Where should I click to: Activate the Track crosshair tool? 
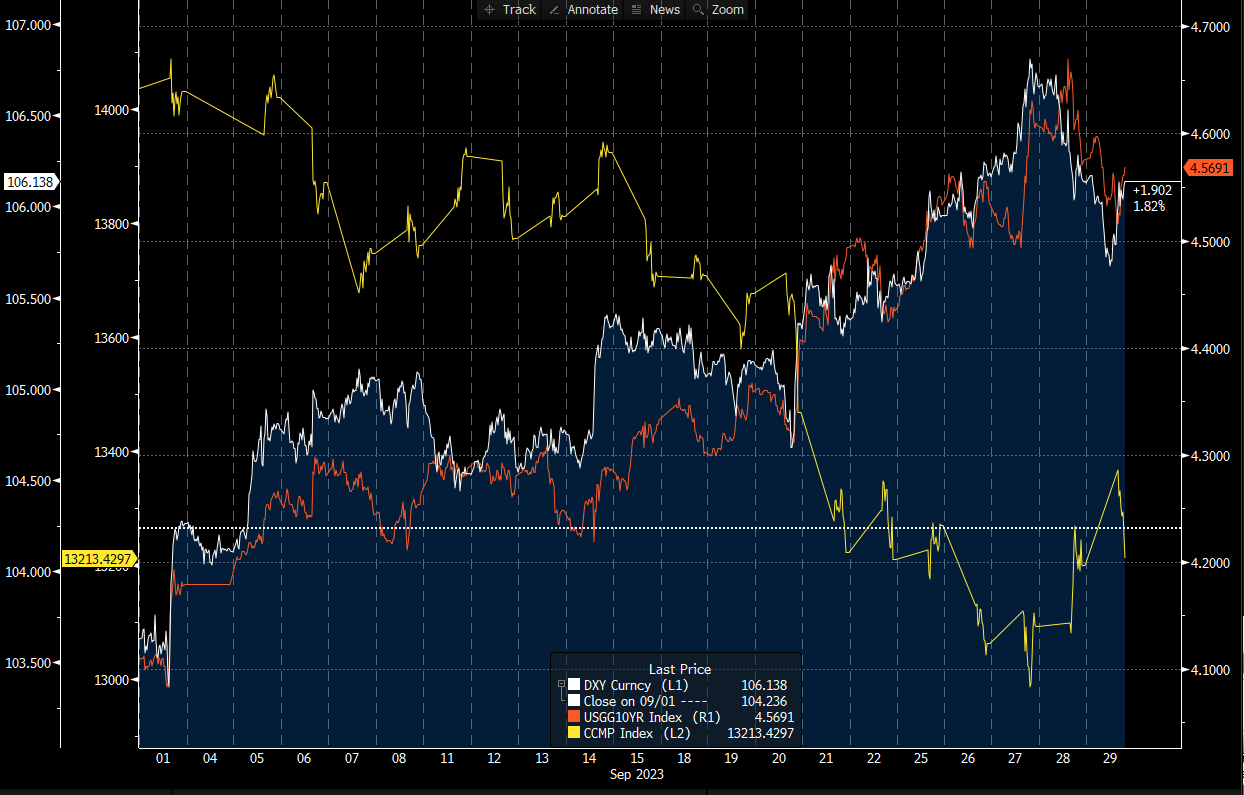[509, 9]
